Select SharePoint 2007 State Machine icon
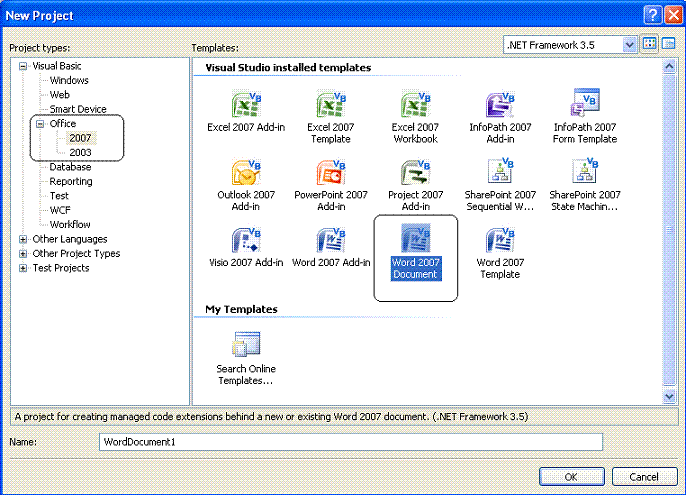686x495 pixels. (585, 170)
